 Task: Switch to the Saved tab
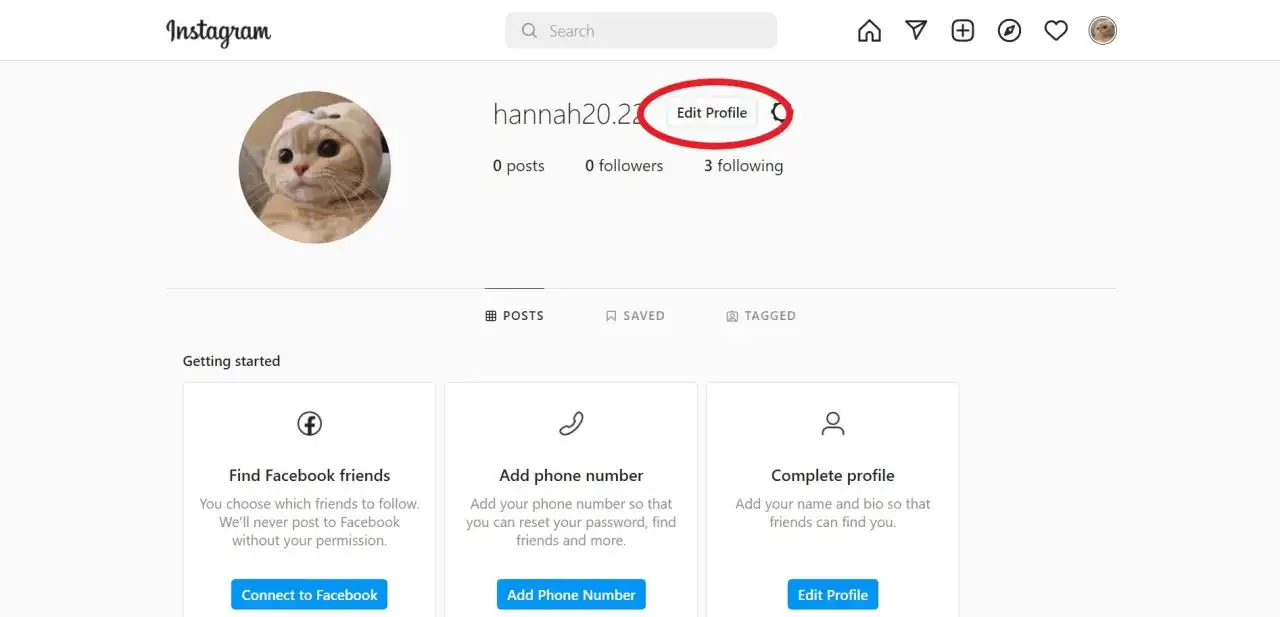[635, 316]
